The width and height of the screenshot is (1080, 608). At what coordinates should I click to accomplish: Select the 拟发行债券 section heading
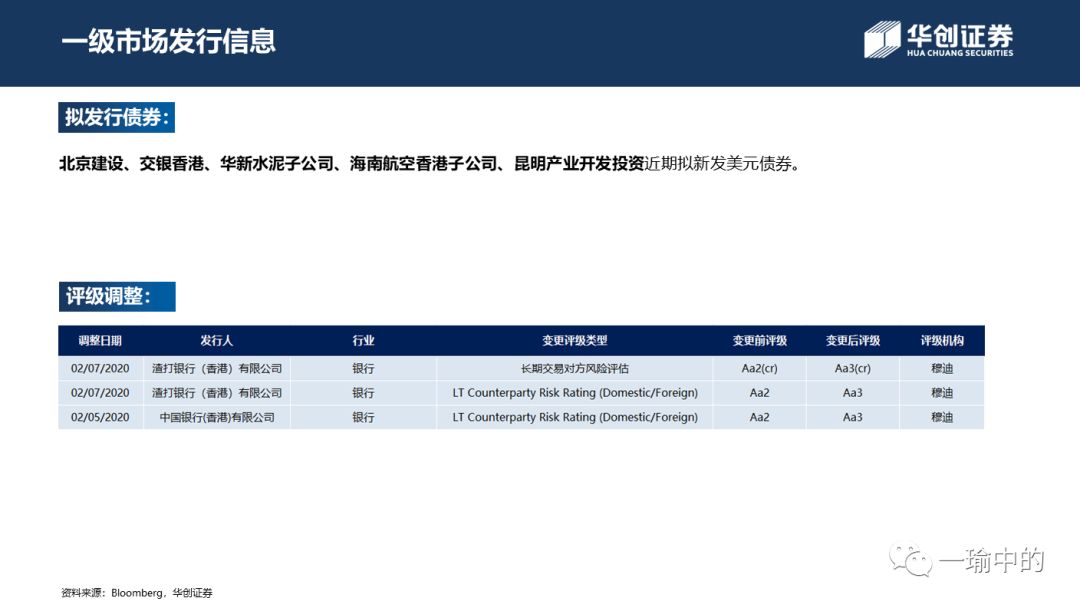click(x=116, y=117)
